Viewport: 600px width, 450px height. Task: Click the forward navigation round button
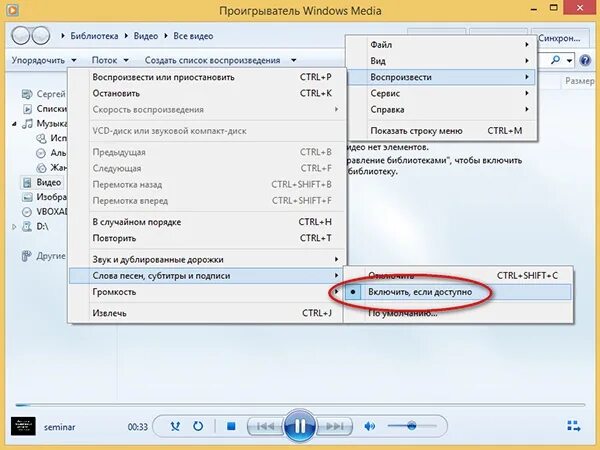(41, 36)
